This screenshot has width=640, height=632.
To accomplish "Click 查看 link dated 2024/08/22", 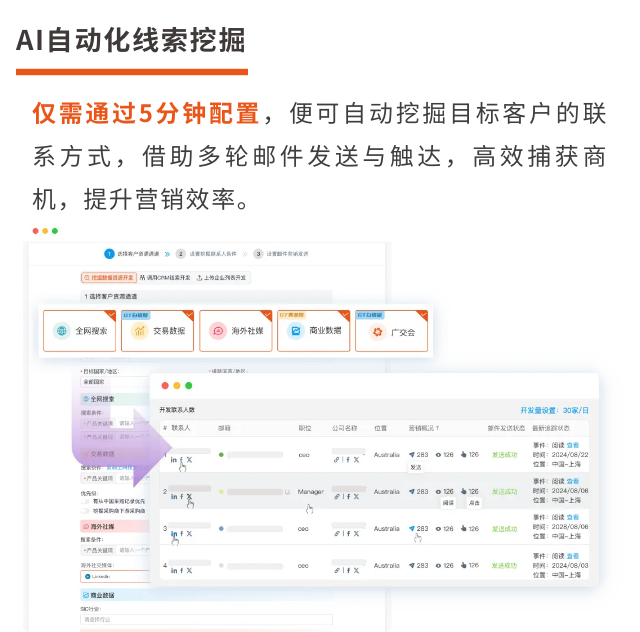I will point(573,445).
